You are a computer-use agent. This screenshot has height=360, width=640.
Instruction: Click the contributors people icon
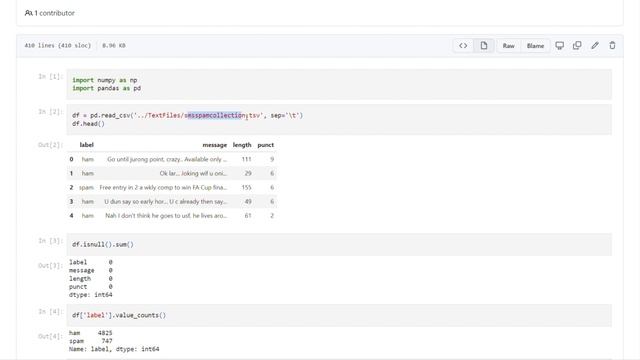[28, 13]
